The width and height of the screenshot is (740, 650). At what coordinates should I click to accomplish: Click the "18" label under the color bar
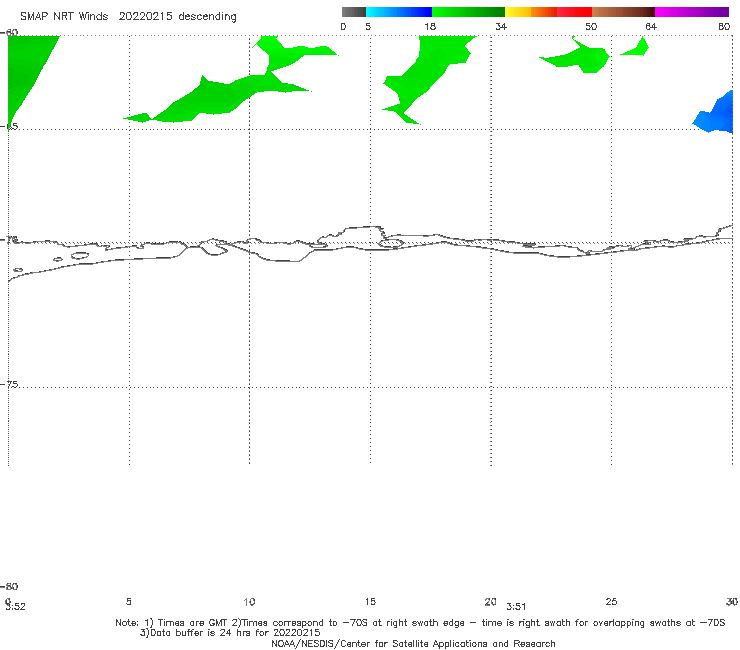pos(430,27)
